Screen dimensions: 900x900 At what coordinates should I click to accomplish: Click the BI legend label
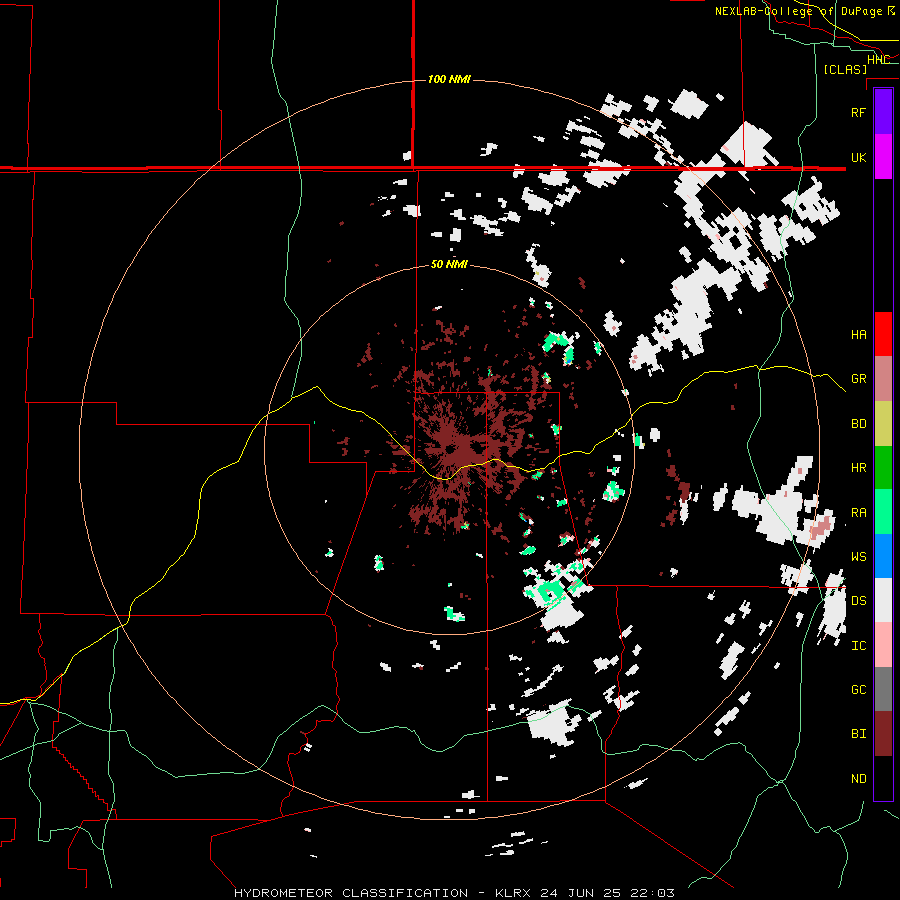[858, 734]
